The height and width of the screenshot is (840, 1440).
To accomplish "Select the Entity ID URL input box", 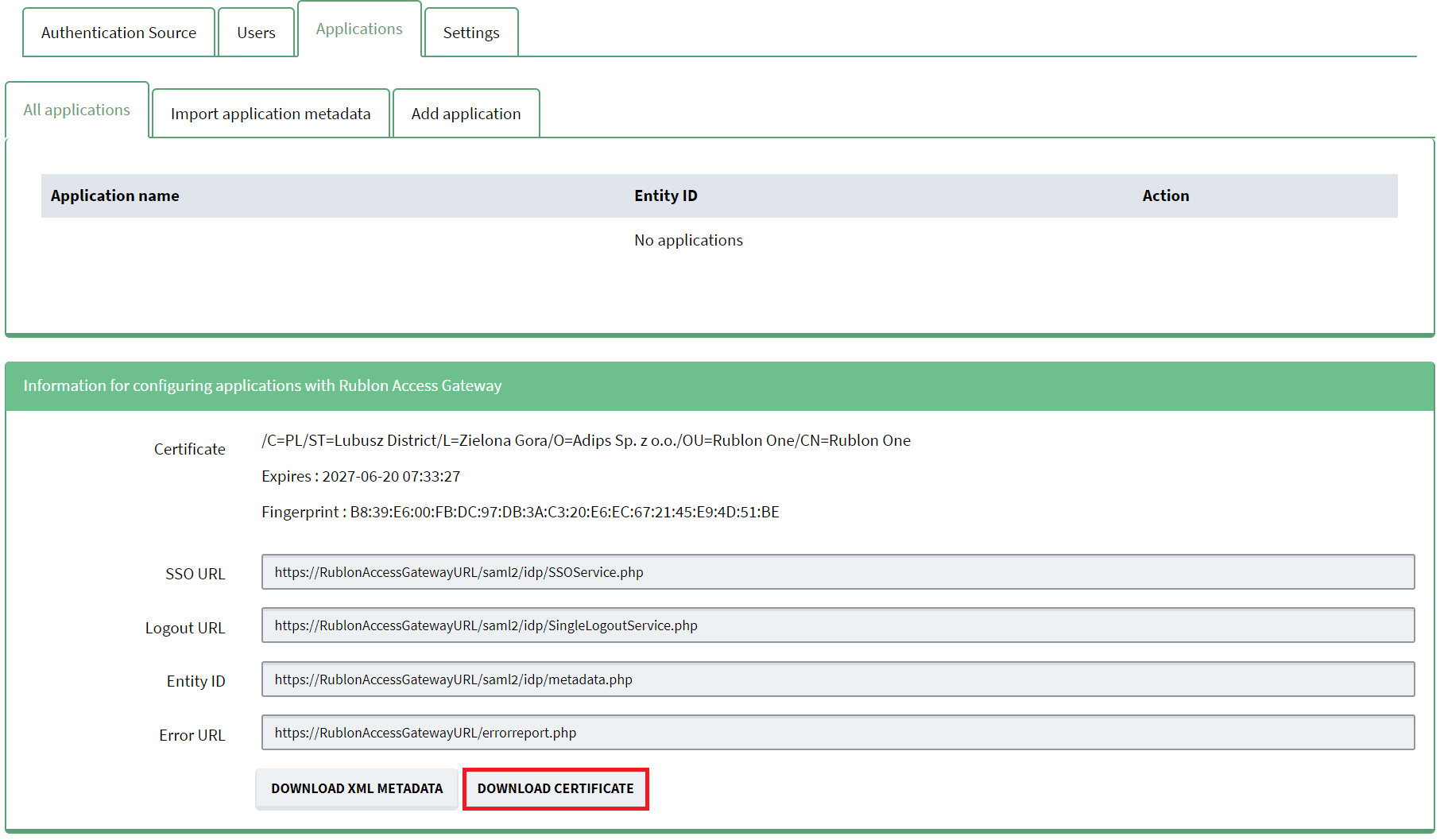I will [x=838, y=679].
